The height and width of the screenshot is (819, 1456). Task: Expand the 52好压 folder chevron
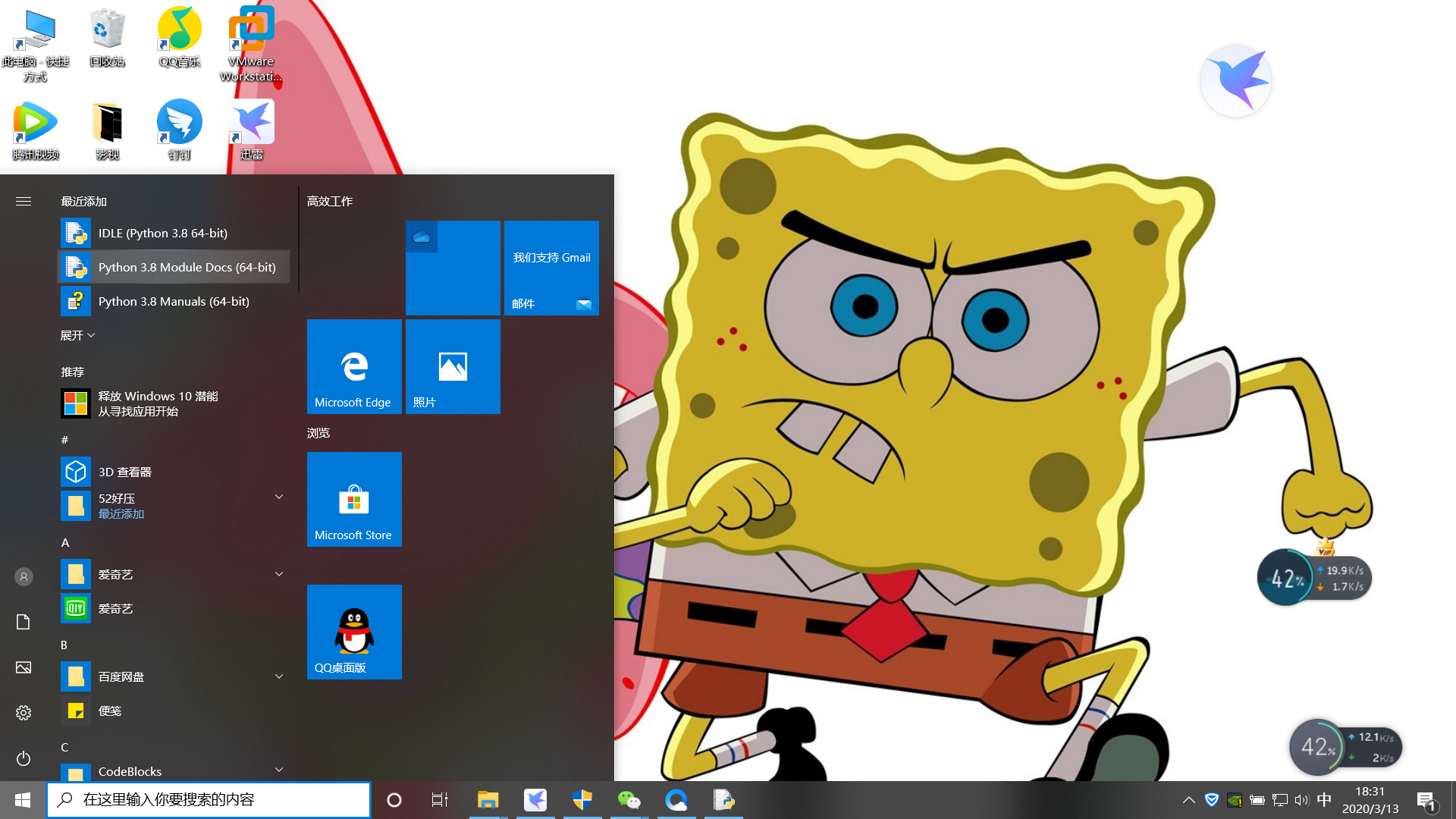click(279, 497)
